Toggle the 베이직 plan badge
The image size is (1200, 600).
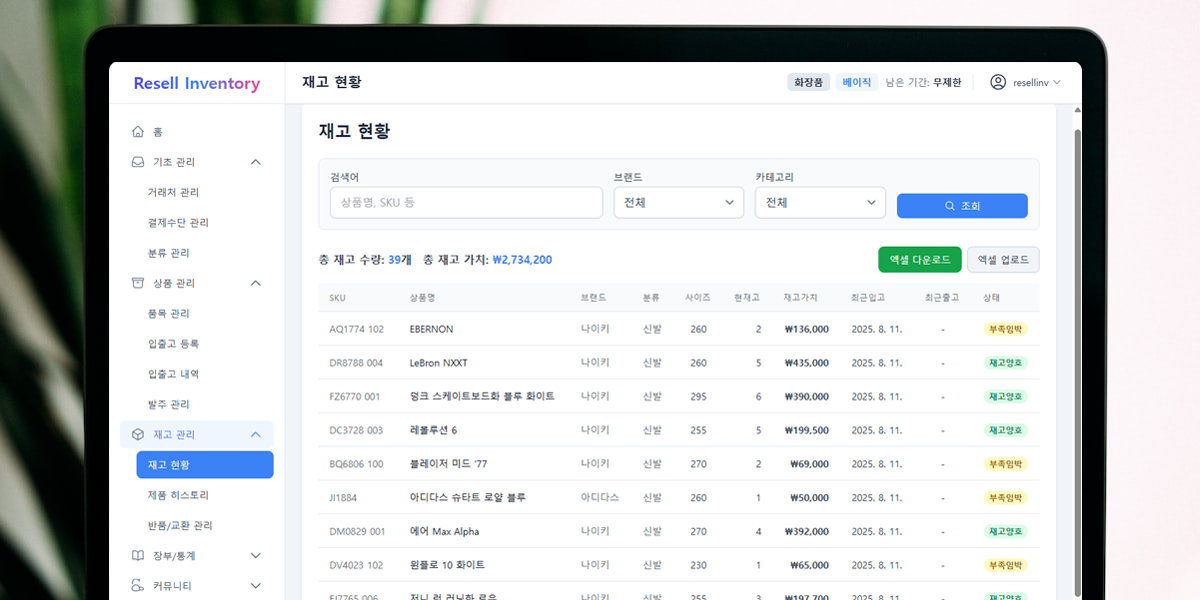tap(856, 82)
